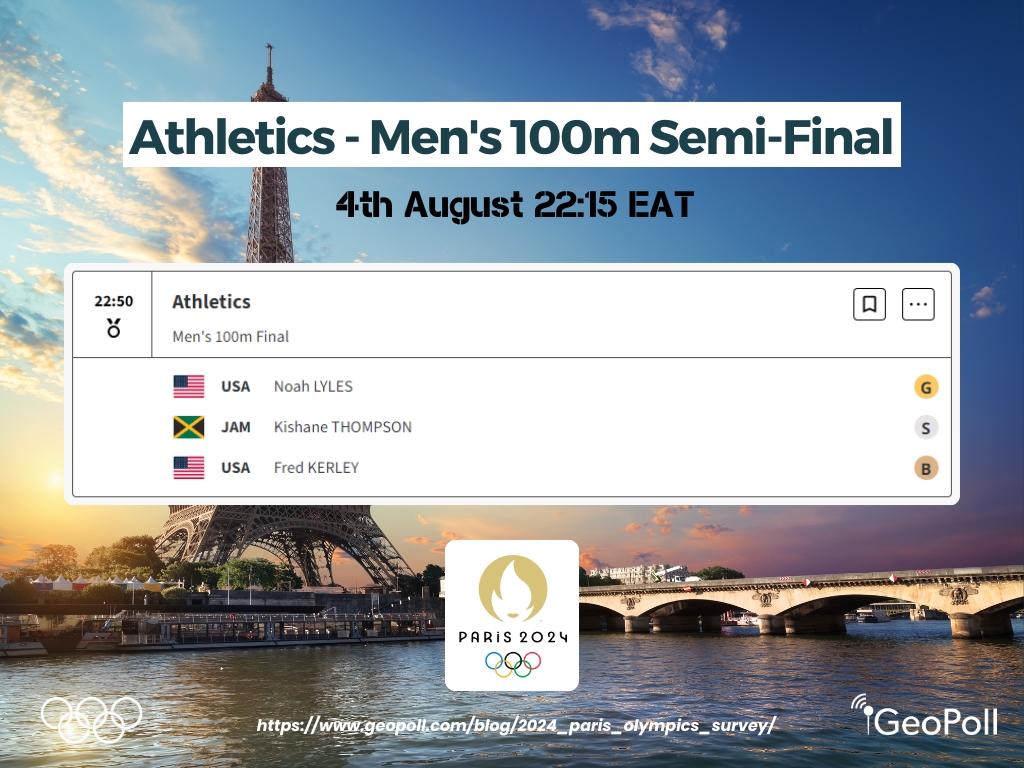
Task: Click the 22:50 event time
Action: click(113, 301)
